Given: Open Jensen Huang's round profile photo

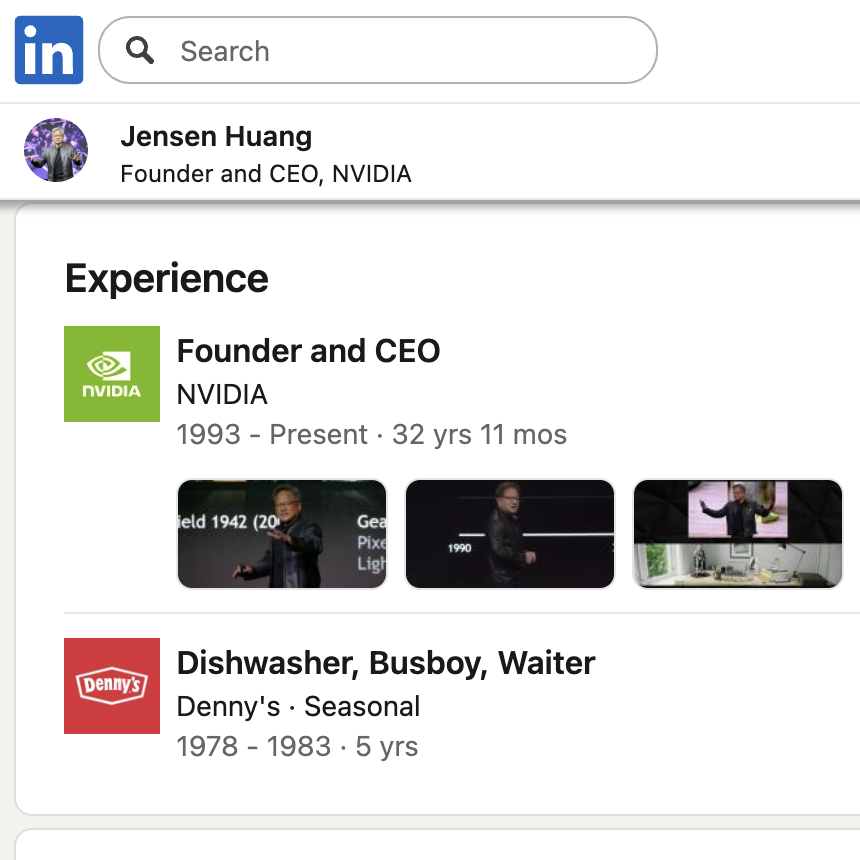Looking at the screenshot, I should 56,150.
